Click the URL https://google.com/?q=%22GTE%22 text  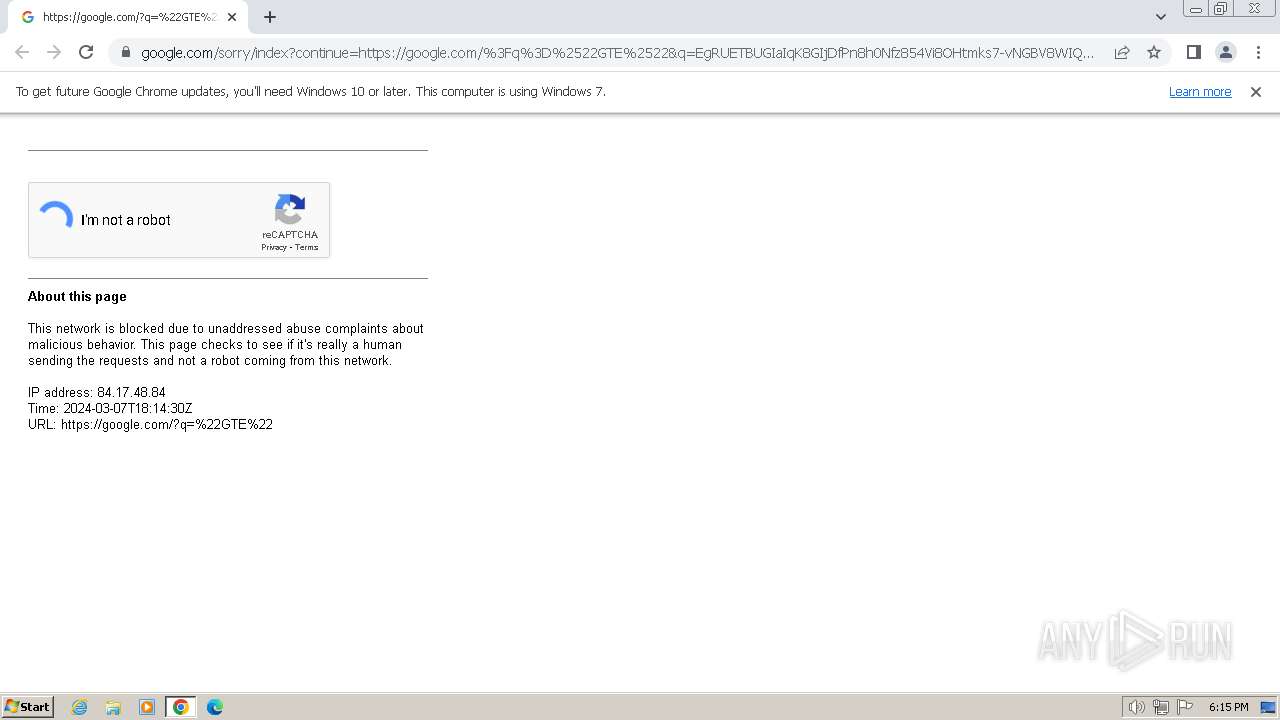point(150,425)
